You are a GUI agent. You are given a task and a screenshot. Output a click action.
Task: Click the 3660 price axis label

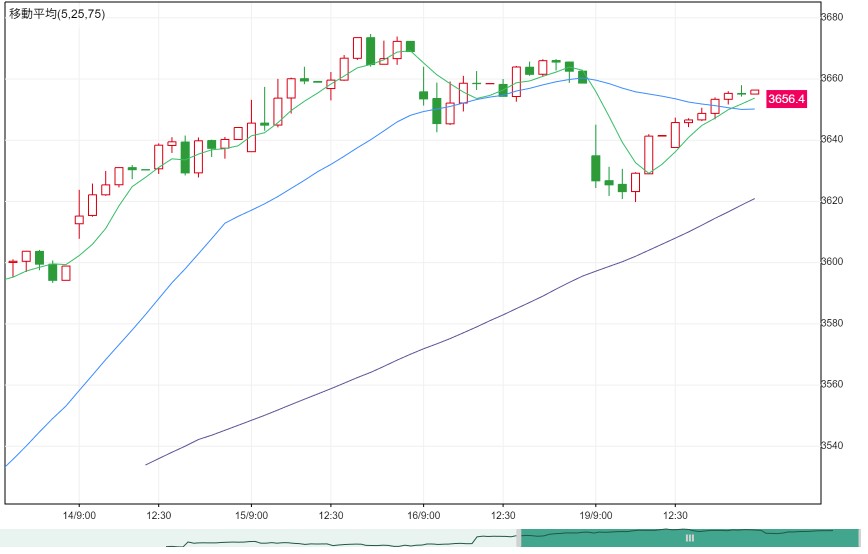pos(832,78)
